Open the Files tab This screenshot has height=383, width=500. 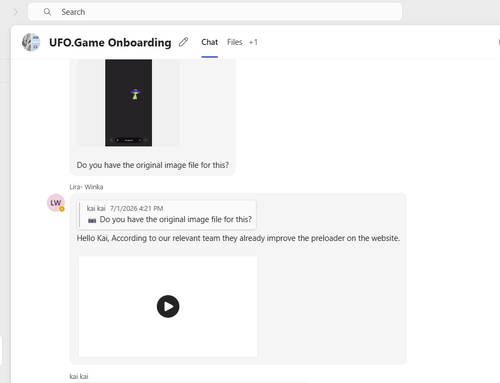tap(235, 42)
